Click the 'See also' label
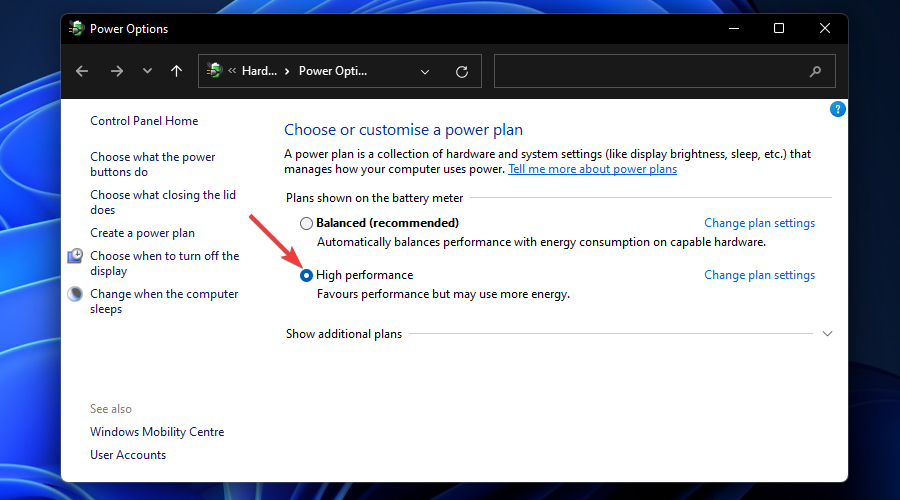Viewport: 900px width, 500px height. pyautogui.click(x=111, y=409)
